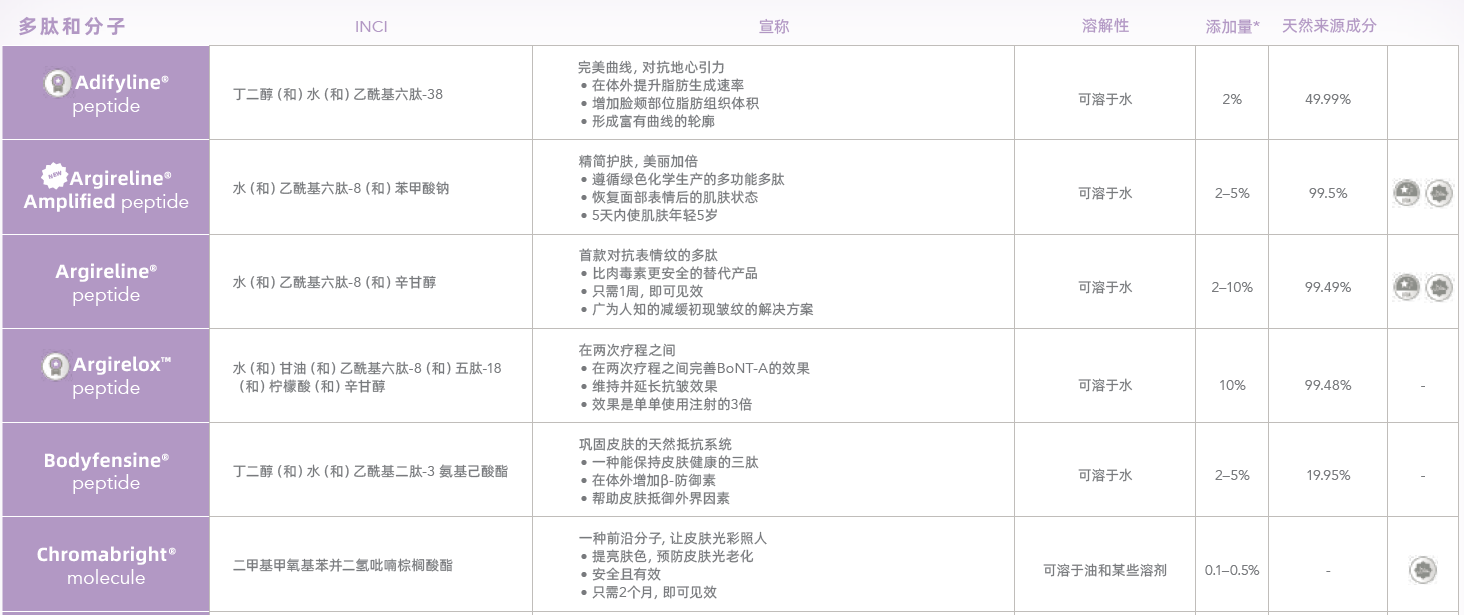
Task: Click the NEW badge on Argireline Amplified
Action: (54, 177)
